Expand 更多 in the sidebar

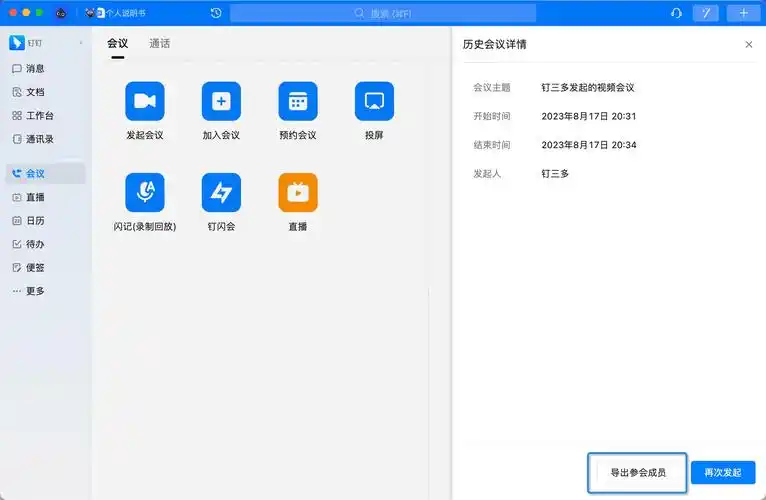[35, 291]
